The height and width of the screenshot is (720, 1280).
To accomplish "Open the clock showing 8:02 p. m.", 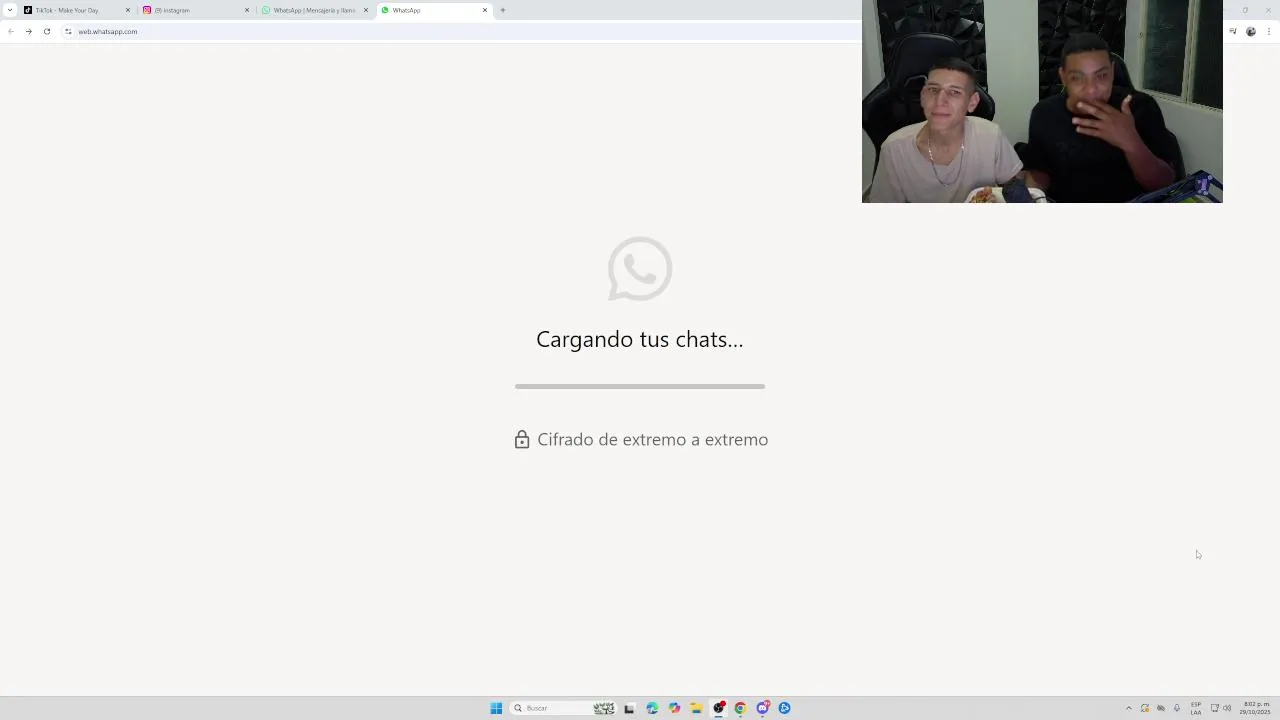I will pyautogui.click(x=1255, y=708).
